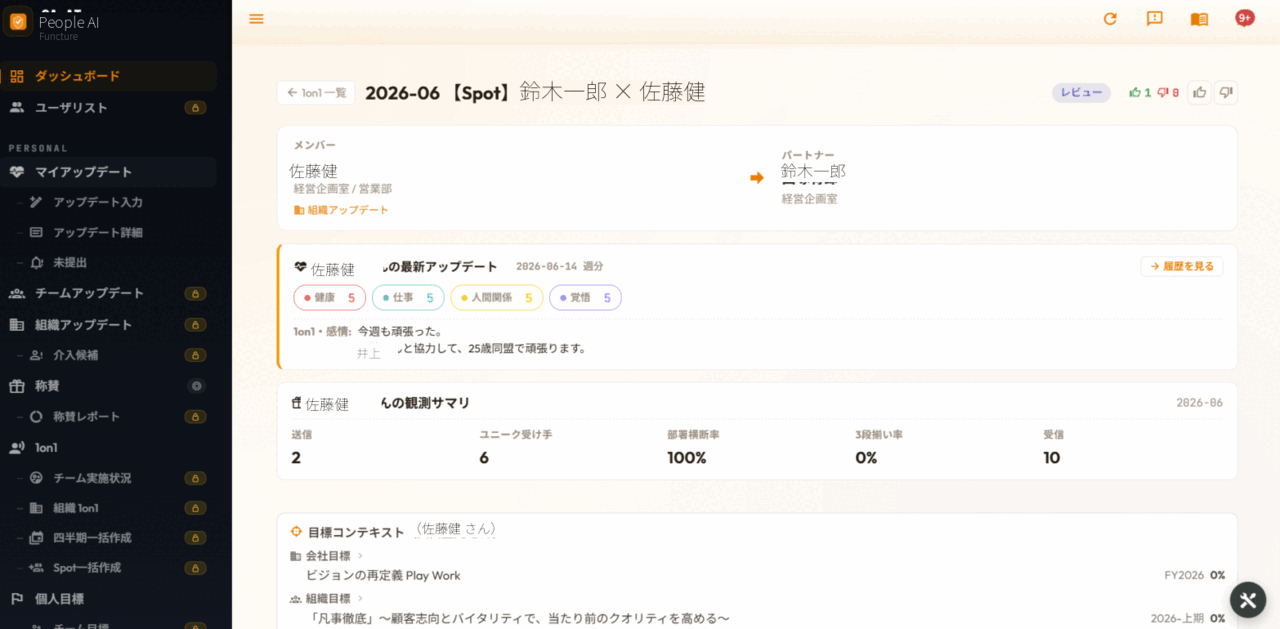The height and width of the screenshot is (629, 1280).
Task: Click 履歴を見る button
Action: [1182, 267]
